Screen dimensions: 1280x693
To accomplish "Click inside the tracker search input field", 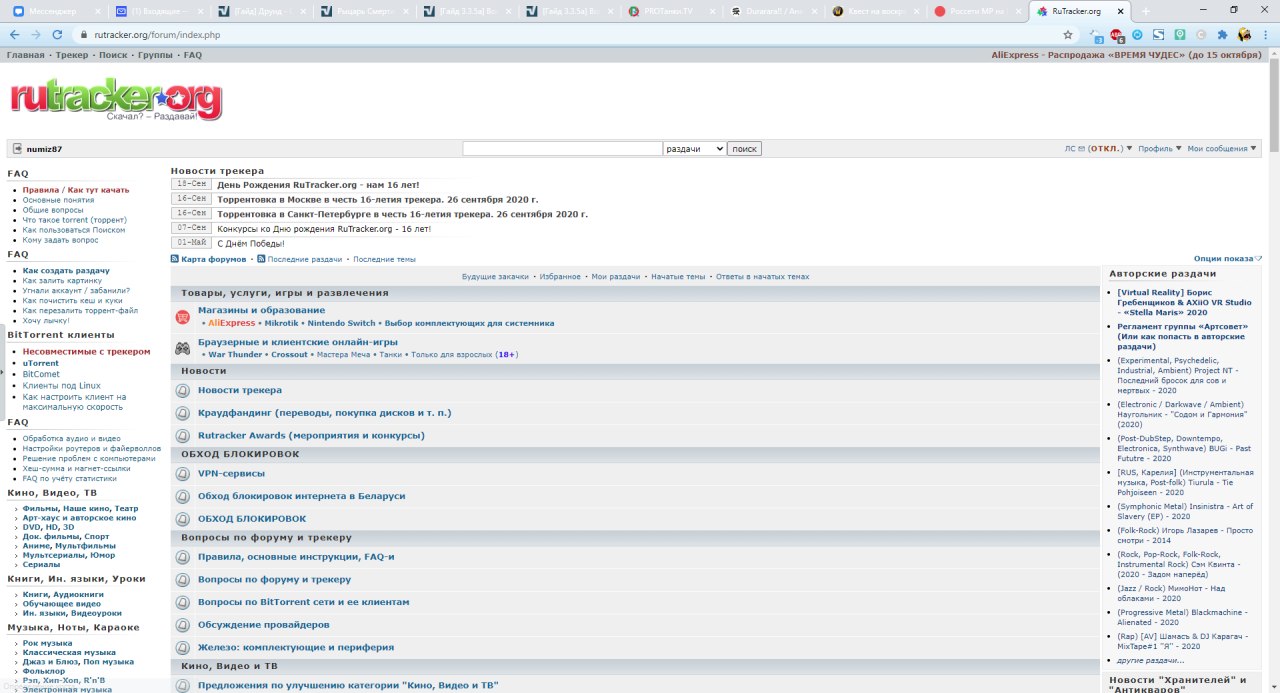I will click(562, 149).
